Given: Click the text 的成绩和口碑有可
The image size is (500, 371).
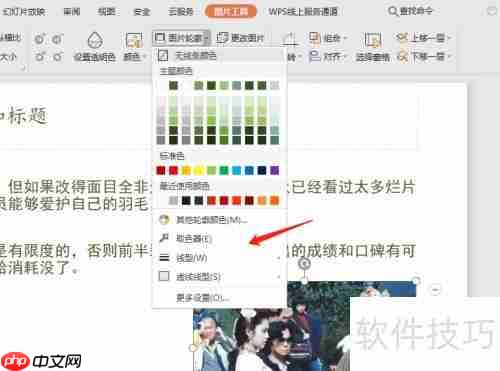Looking at the screenshot, I should coord(354,251).
